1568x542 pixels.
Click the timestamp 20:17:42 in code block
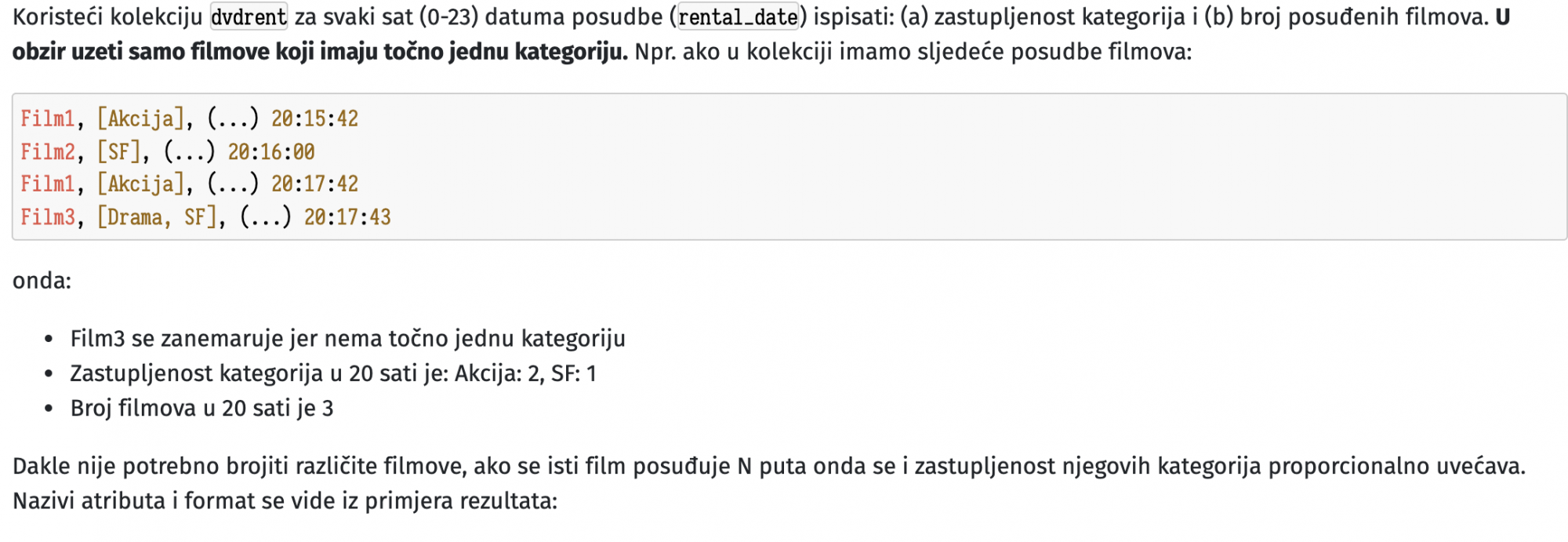click(x=314, y=184)
